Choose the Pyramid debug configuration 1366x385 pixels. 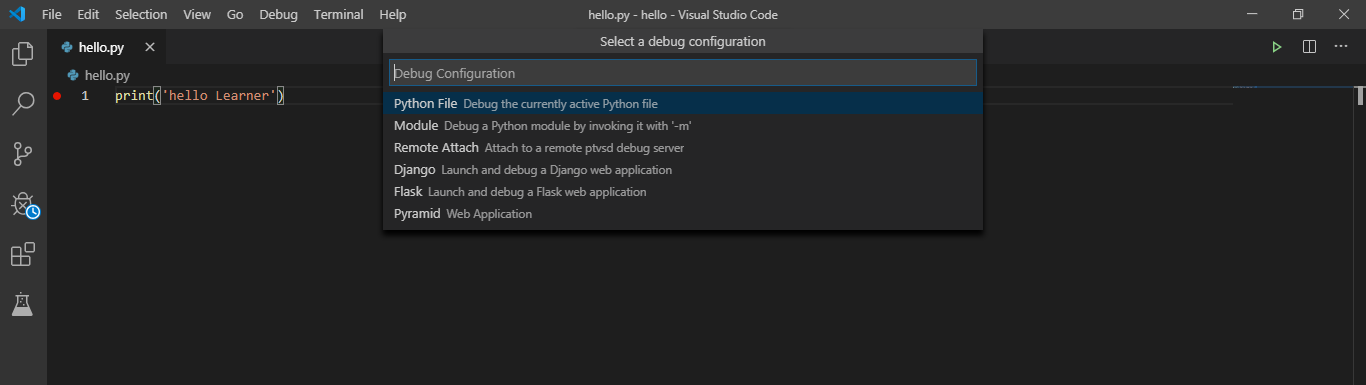click(x=683, y=213)
